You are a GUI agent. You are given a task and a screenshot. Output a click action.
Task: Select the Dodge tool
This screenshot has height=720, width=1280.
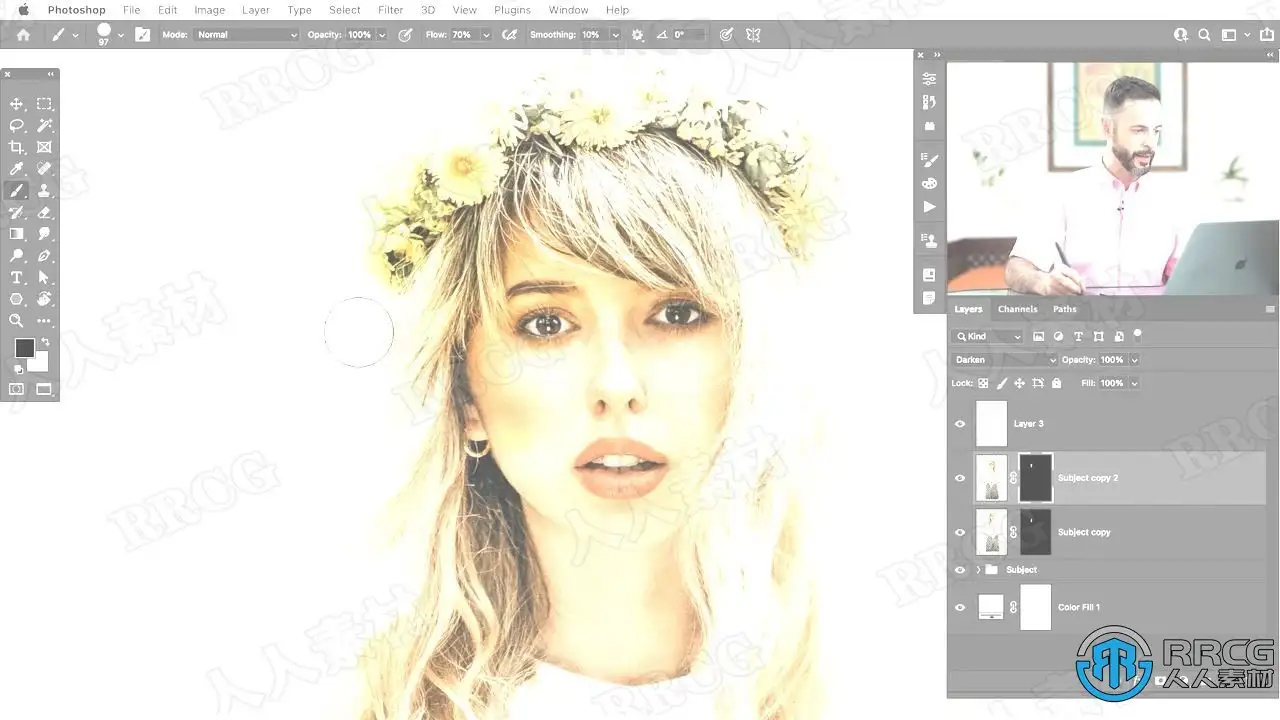point(17,256)
